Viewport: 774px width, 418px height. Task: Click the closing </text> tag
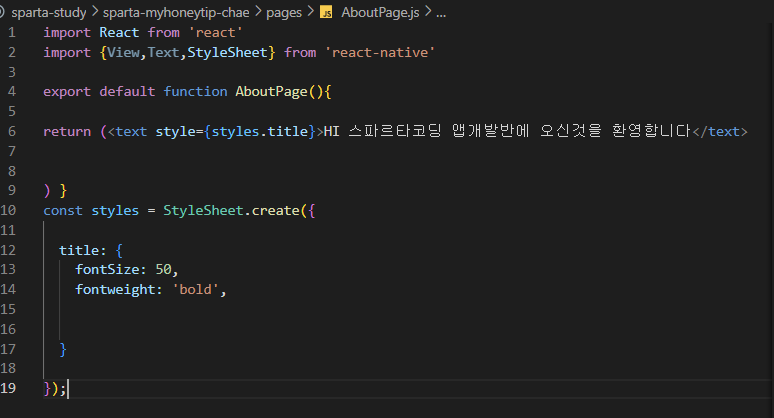click(x=720, y=131)
